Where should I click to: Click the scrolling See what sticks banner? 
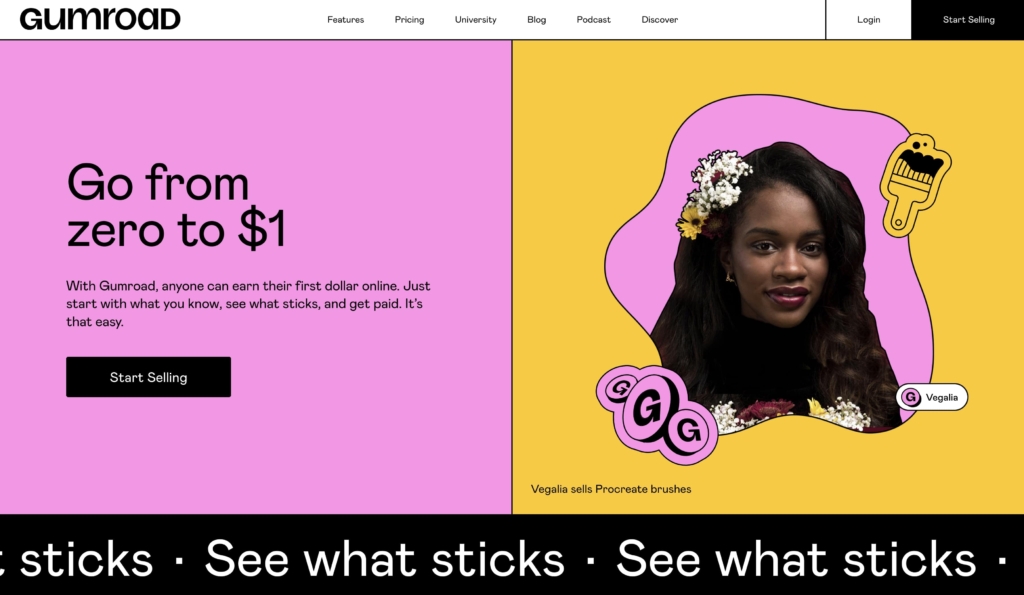(x=512, y=558)
